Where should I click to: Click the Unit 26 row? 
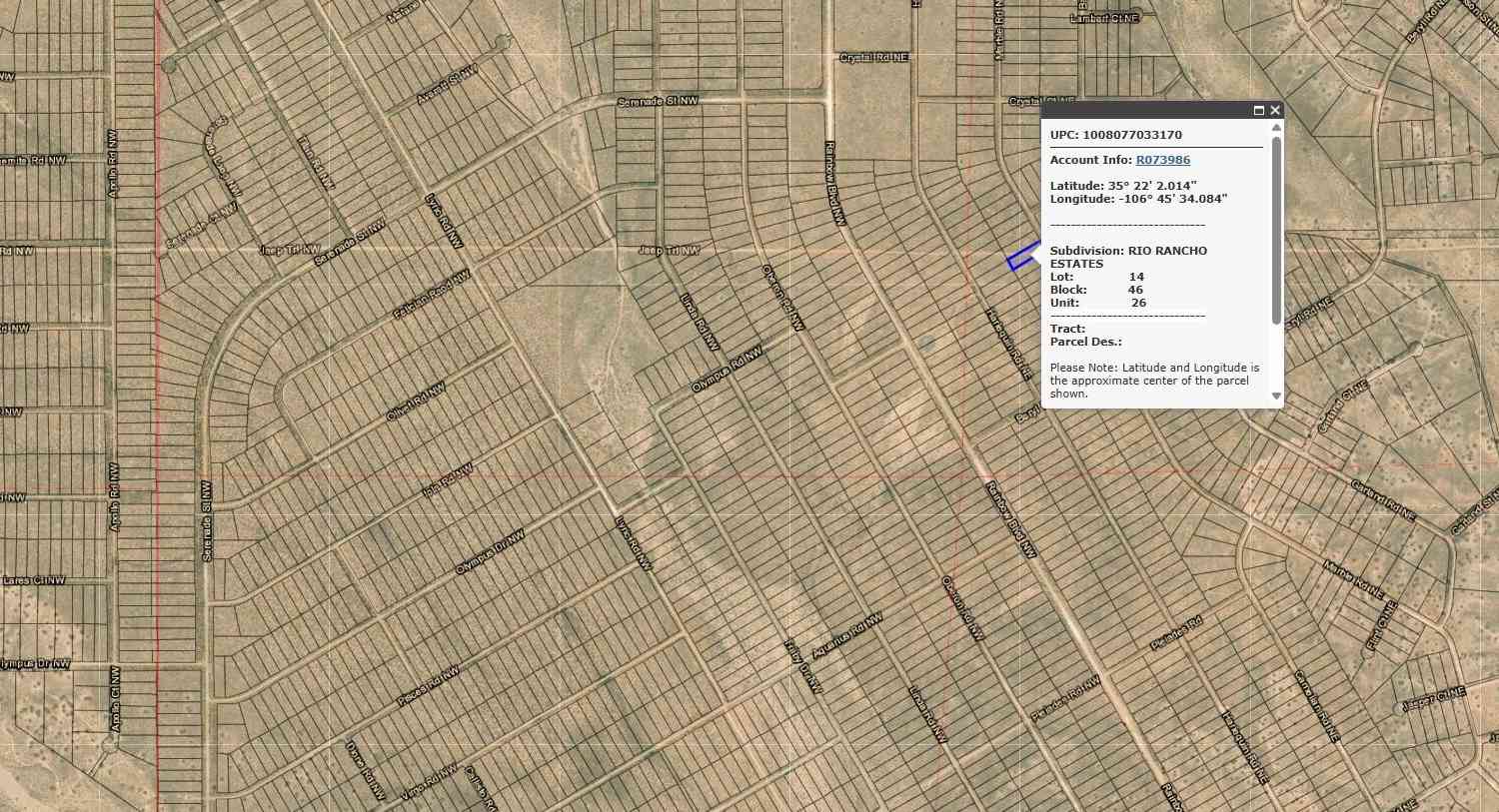pyautogui.click(x=1098, y=303)
